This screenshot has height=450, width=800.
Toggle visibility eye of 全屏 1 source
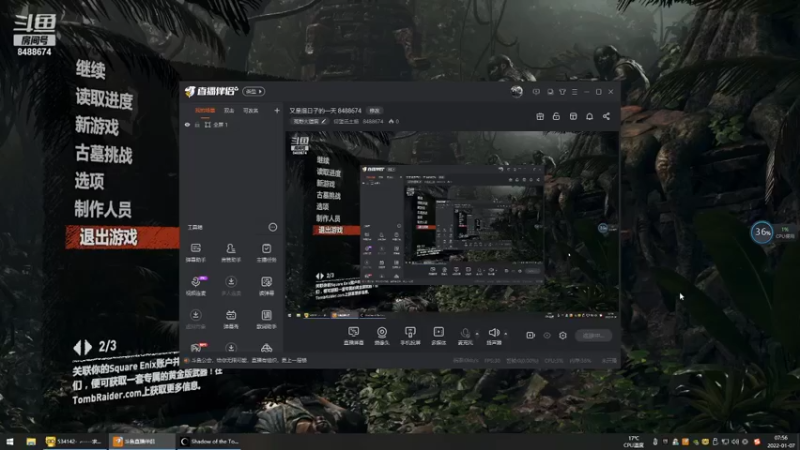187,124
